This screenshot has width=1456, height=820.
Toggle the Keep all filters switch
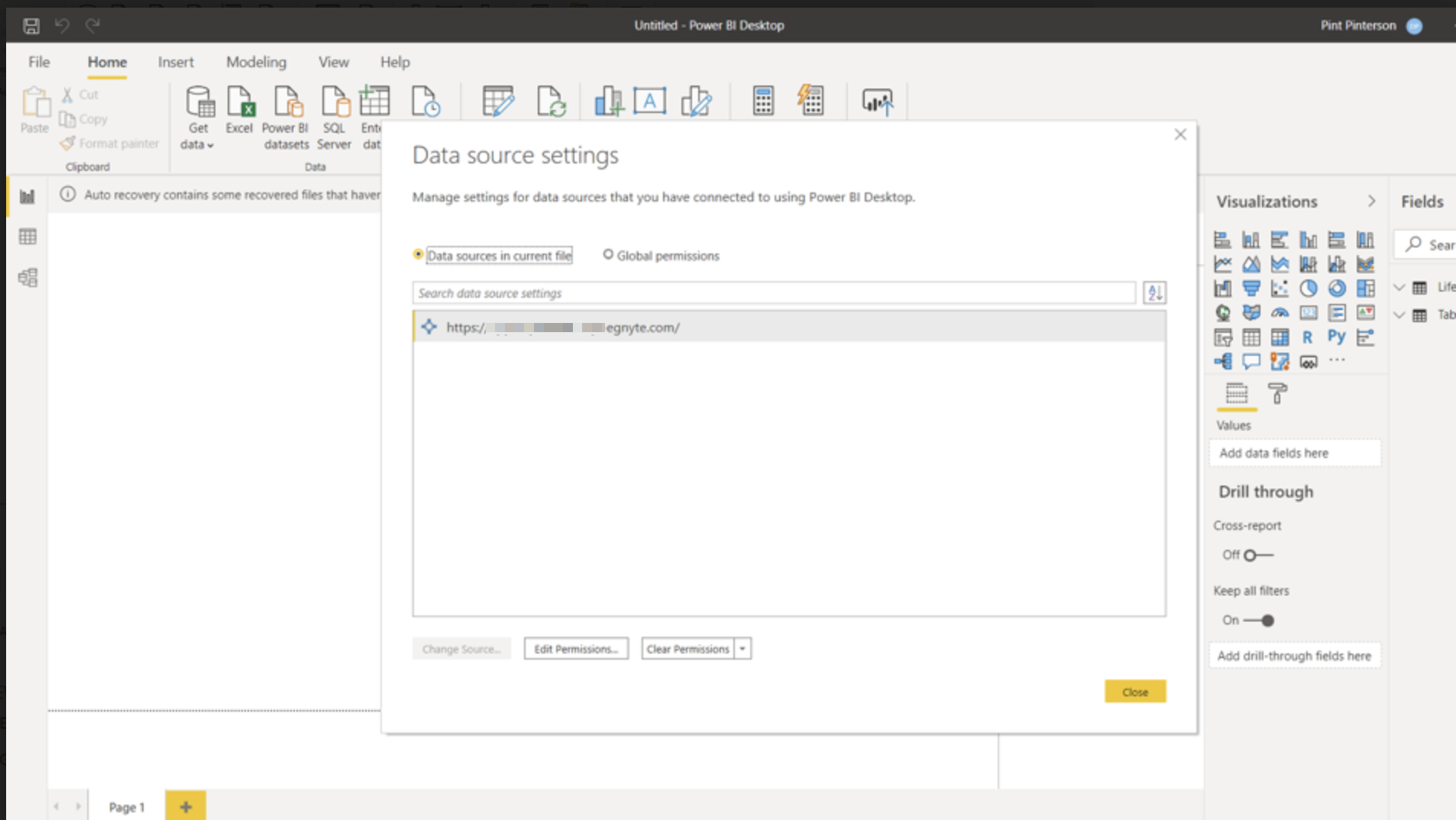(1258, 621)
